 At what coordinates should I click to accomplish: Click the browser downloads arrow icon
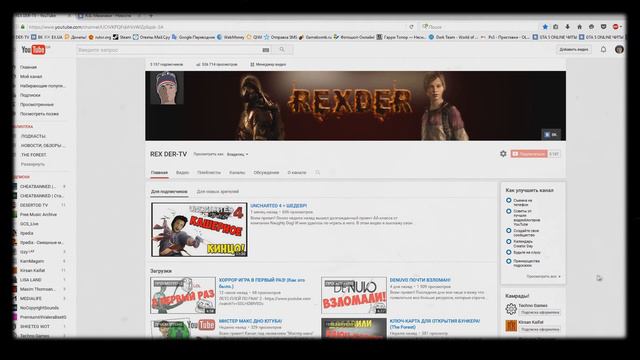(567, 27)
